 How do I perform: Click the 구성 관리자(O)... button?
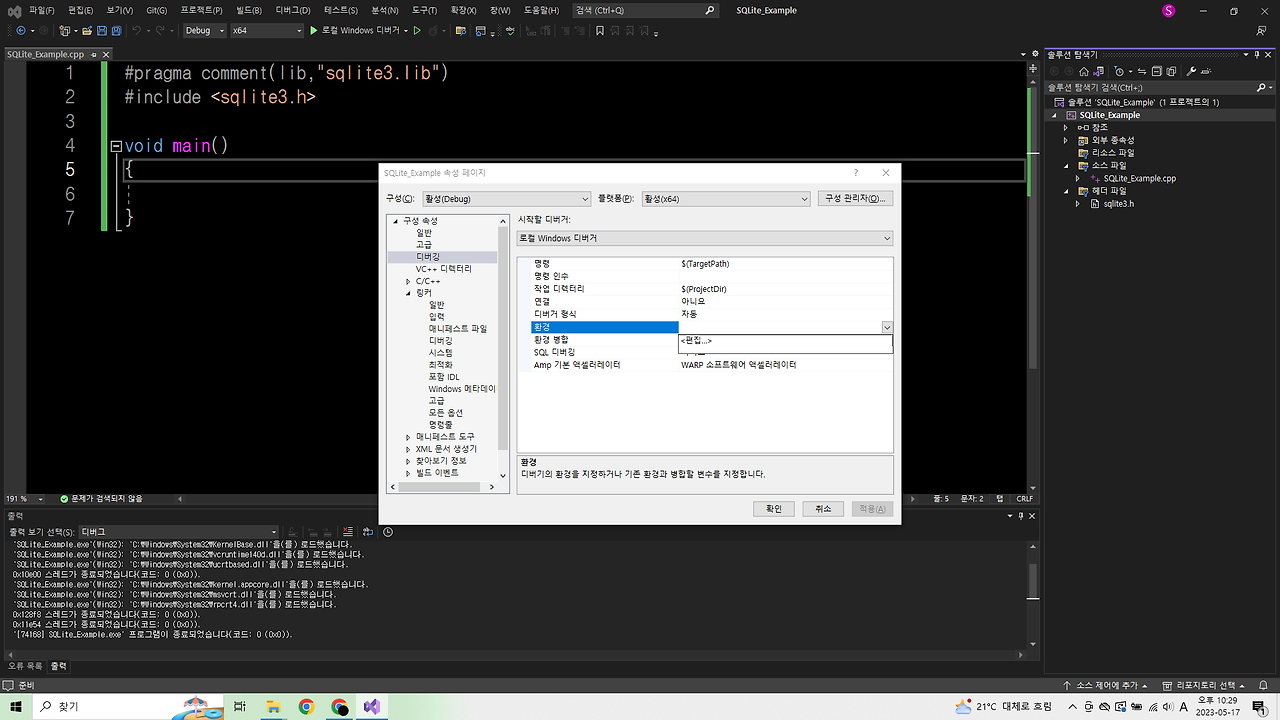click(855, 198)
